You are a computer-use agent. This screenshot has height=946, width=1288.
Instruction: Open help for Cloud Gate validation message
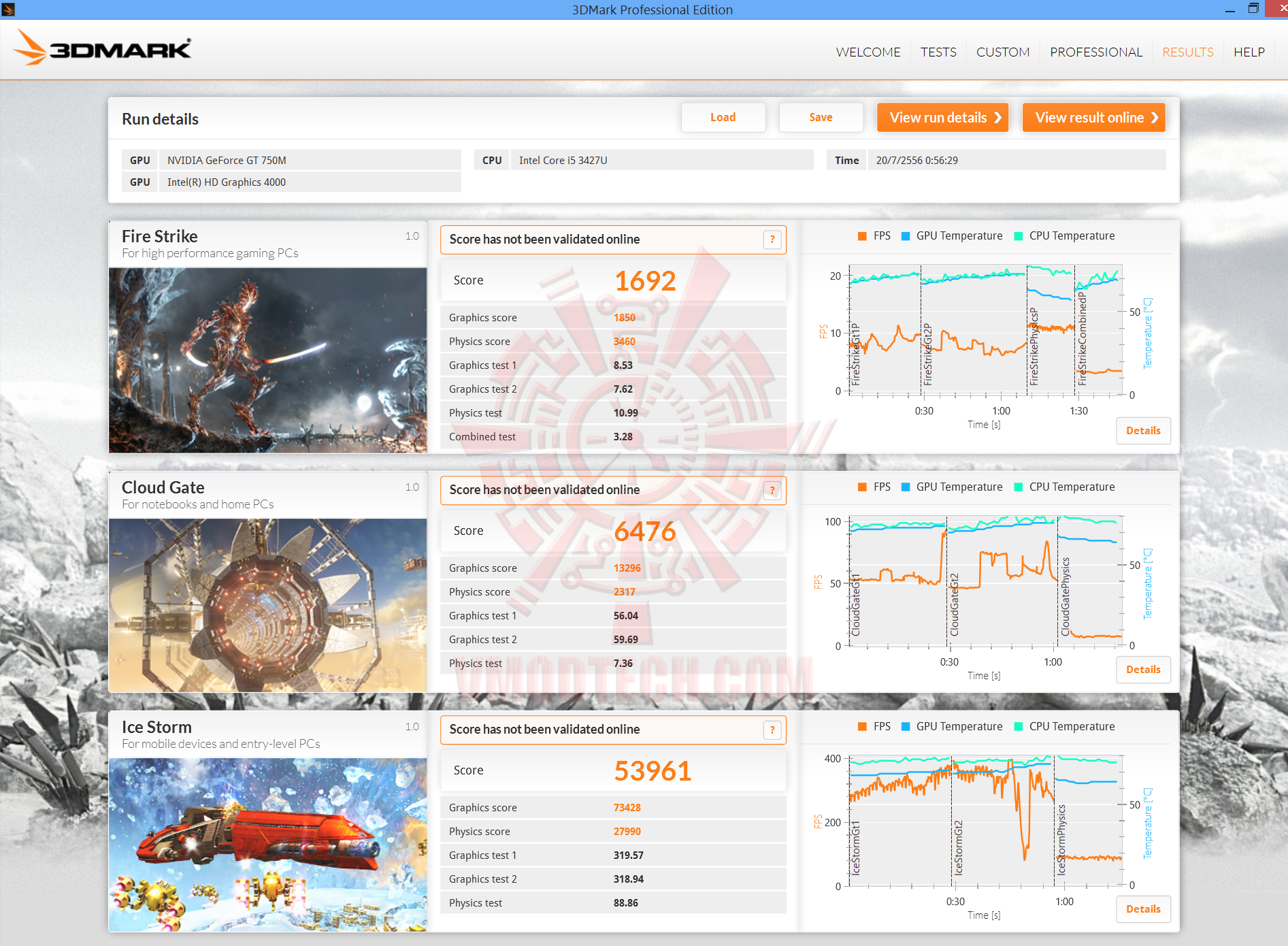[x=772, y=490]
